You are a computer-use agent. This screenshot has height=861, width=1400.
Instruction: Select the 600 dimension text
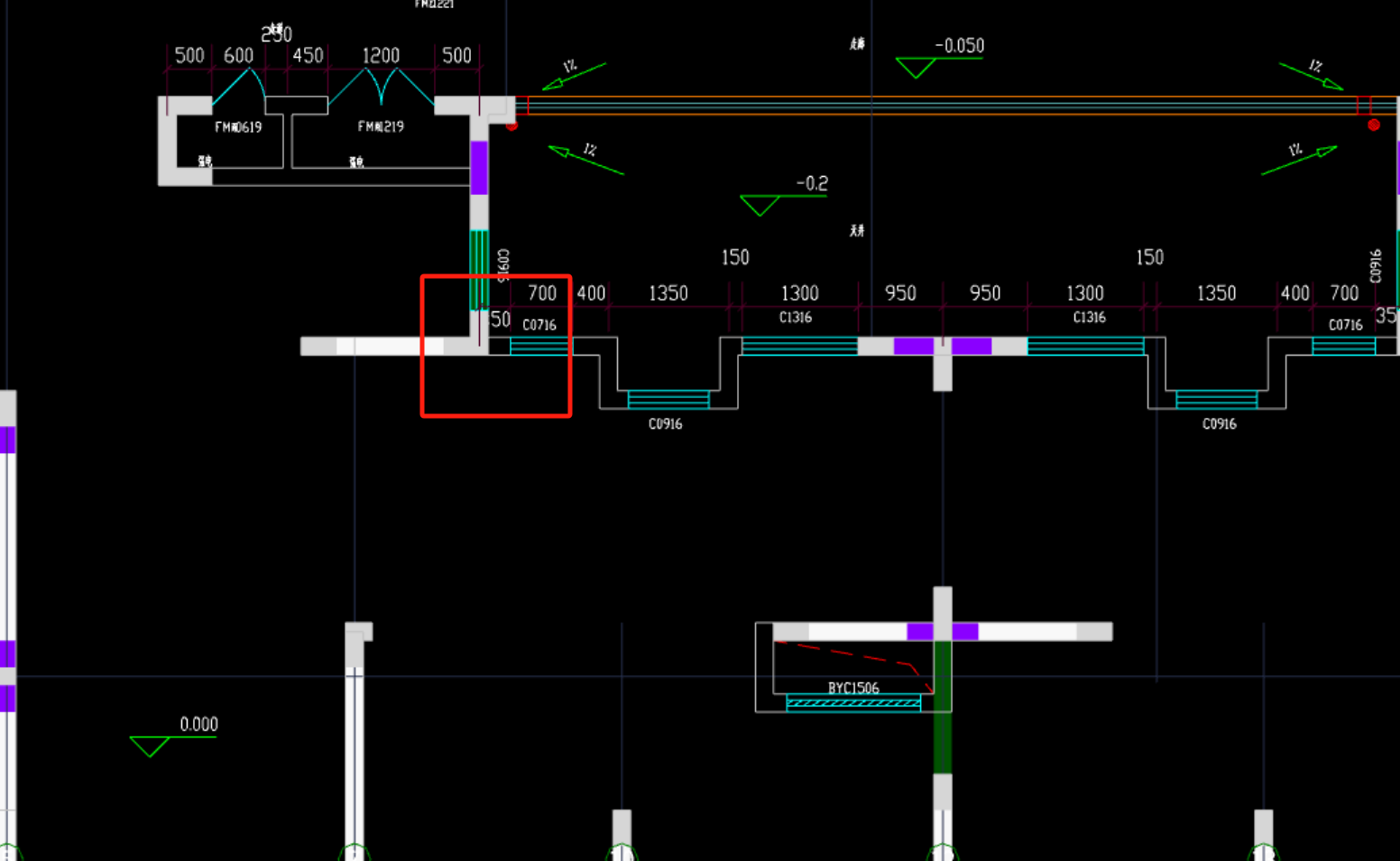[x=238, y=56]
